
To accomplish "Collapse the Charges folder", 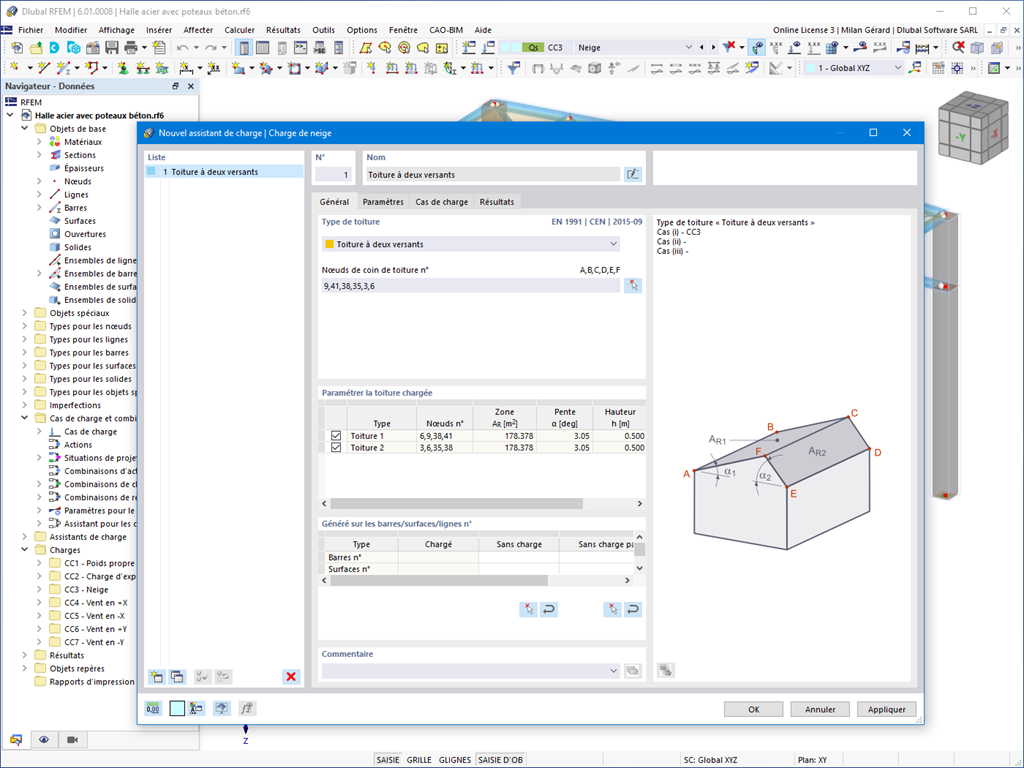I will 25,550.
